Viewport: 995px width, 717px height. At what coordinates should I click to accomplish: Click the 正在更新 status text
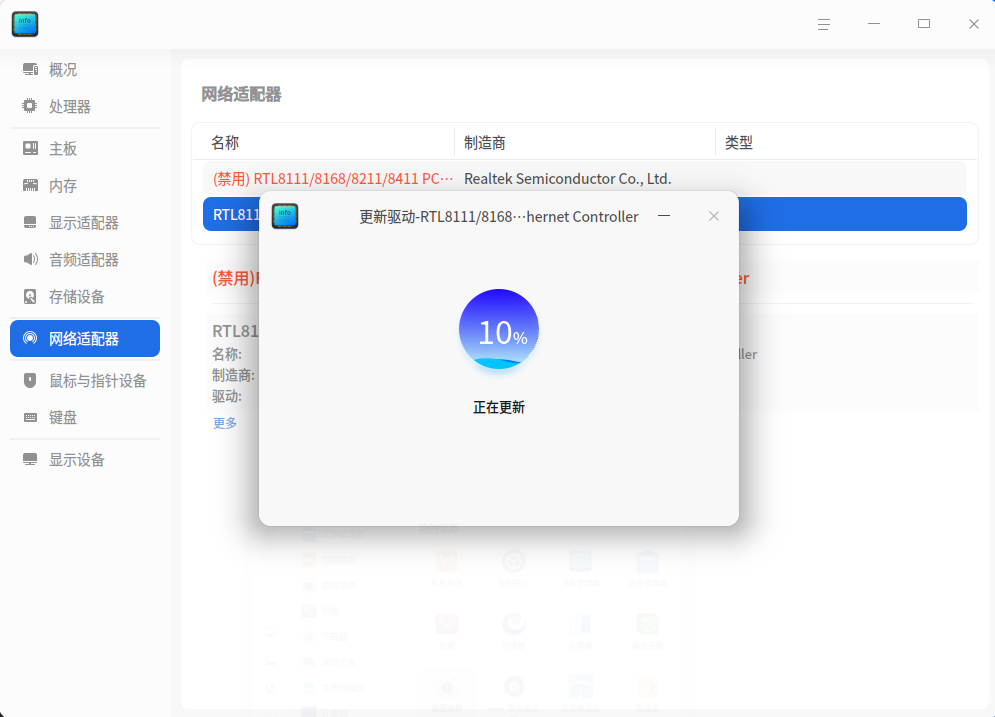(x=499, y=407)
